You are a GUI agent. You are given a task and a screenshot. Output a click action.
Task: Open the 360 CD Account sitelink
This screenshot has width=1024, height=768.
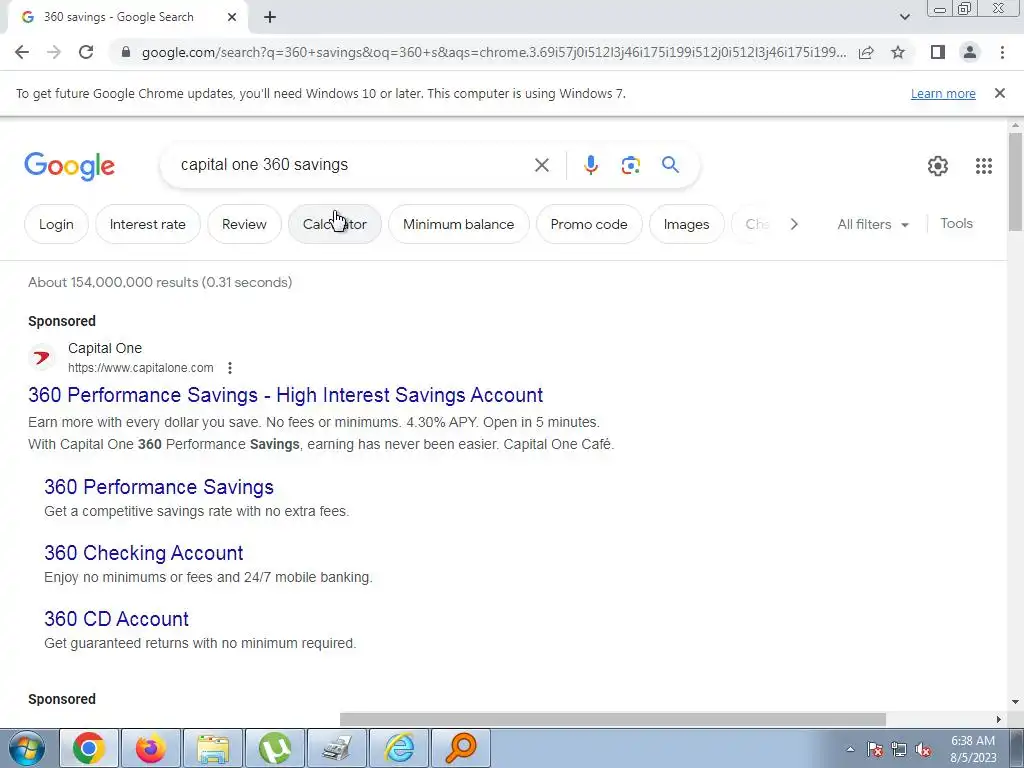pos(116,619)
